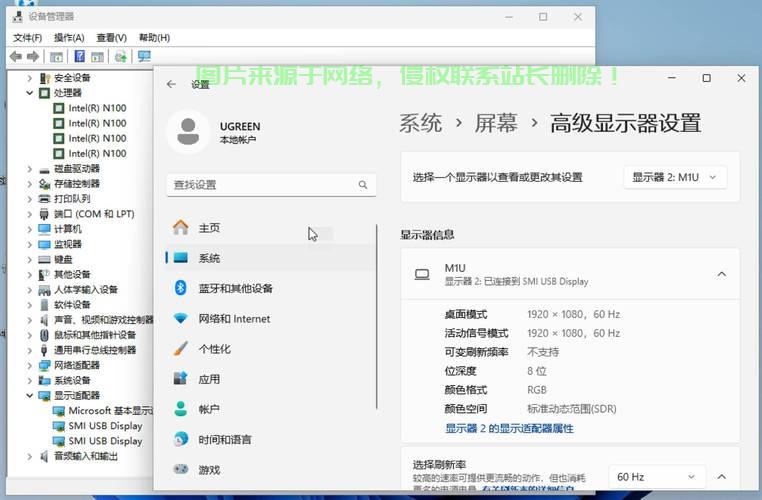Screen dimensions: 762x500
Task: Expand the 音频输入和输出 node
Action: (x=30, y=456)
